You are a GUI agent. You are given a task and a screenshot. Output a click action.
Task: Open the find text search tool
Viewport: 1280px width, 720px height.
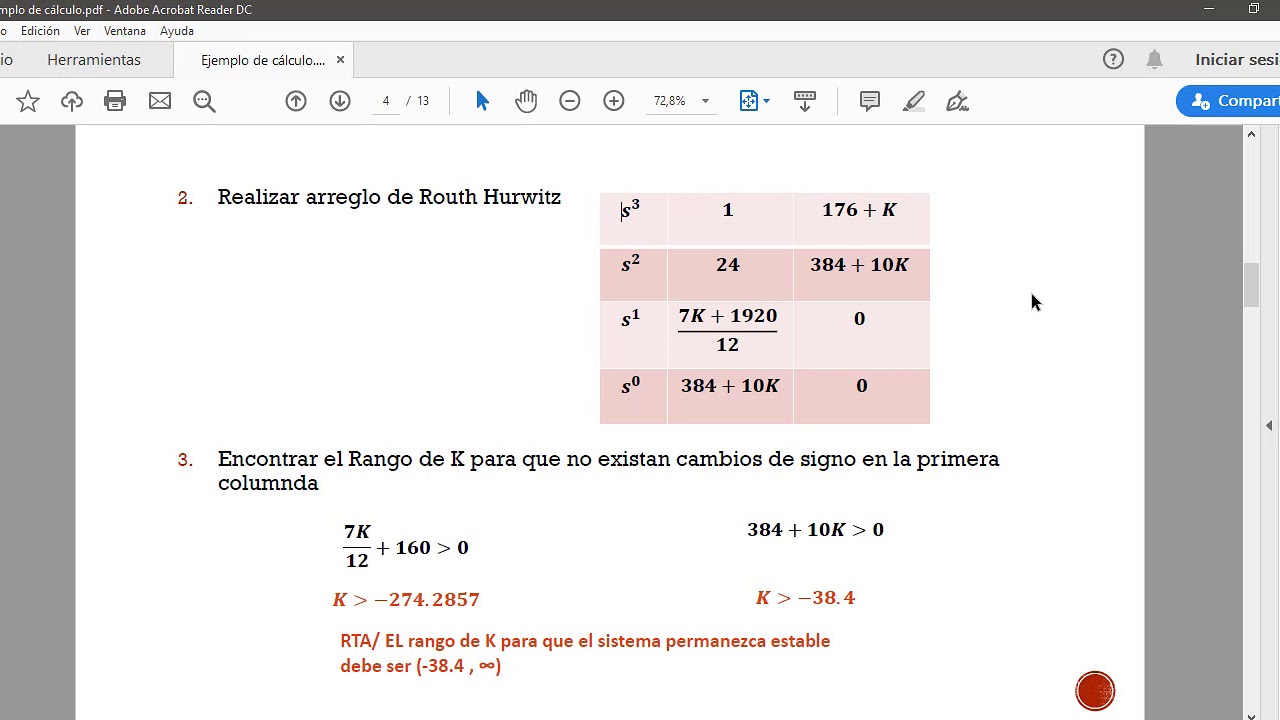click(205, 101)
